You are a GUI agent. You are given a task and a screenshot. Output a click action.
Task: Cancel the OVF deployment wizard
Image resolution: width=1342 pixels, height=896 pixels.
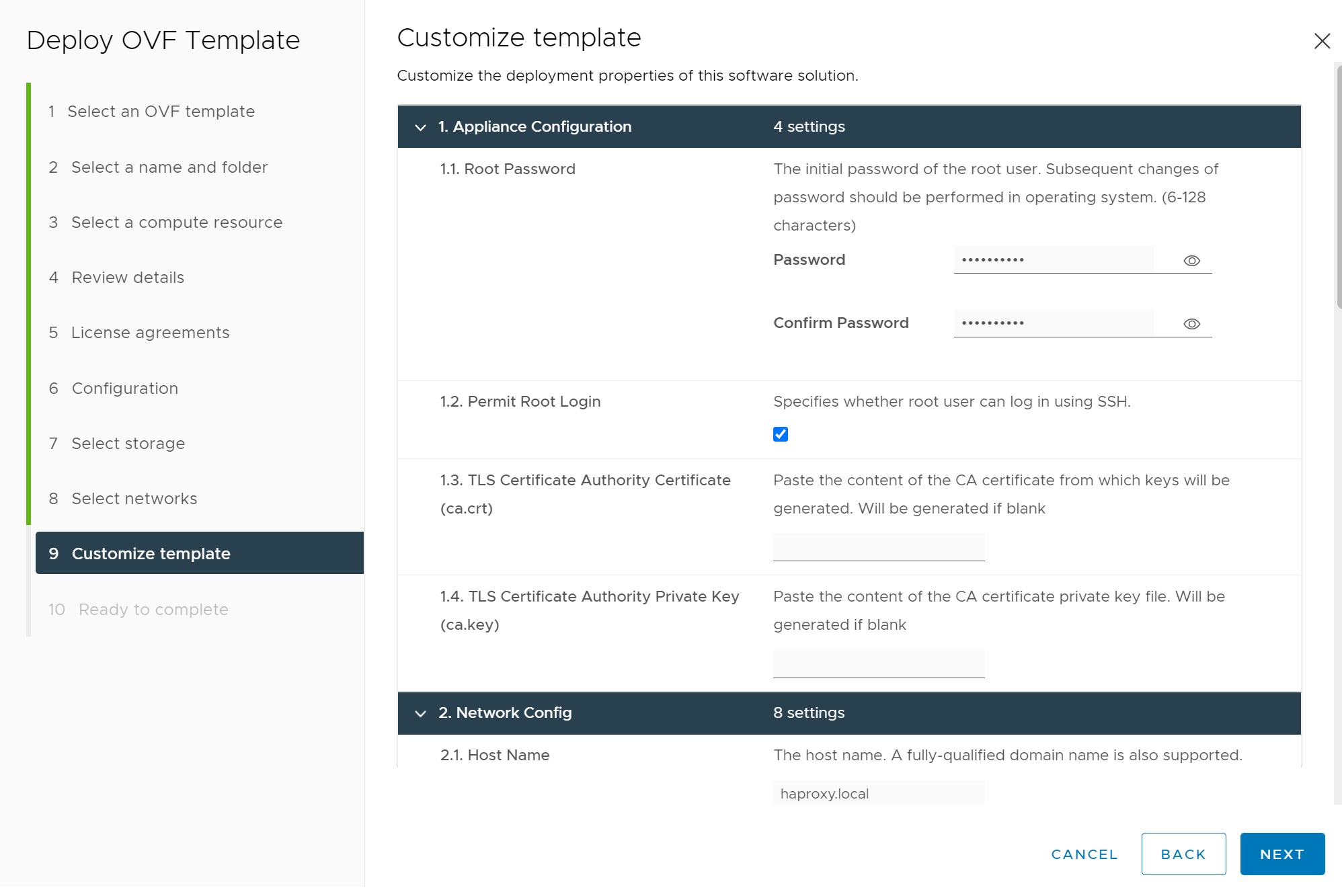click(x=1084, y=854)
